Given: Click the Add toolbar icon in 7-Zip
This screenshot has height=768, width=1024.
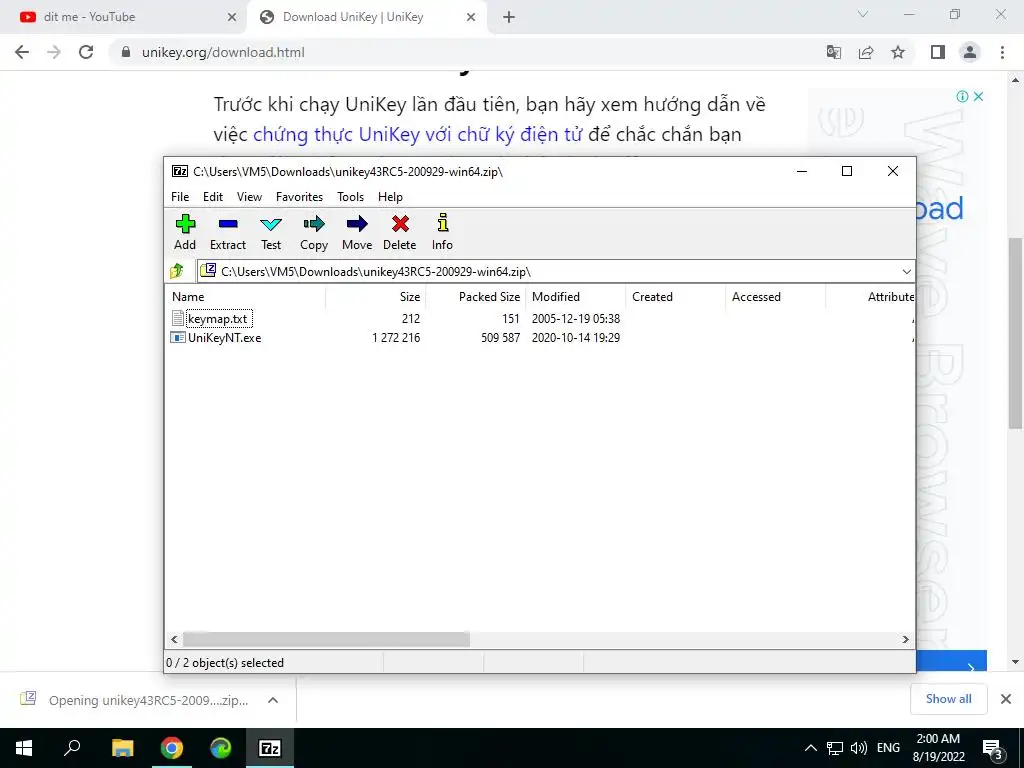Looking at the screenshot, I should click(185, 224).
